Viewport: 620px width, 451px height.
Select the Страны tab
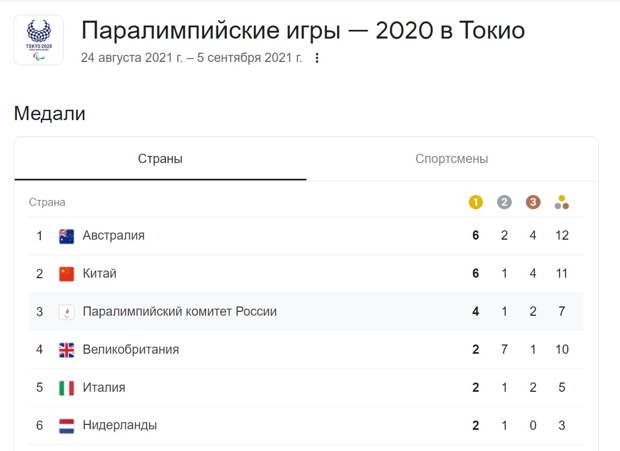pos(160,159)
